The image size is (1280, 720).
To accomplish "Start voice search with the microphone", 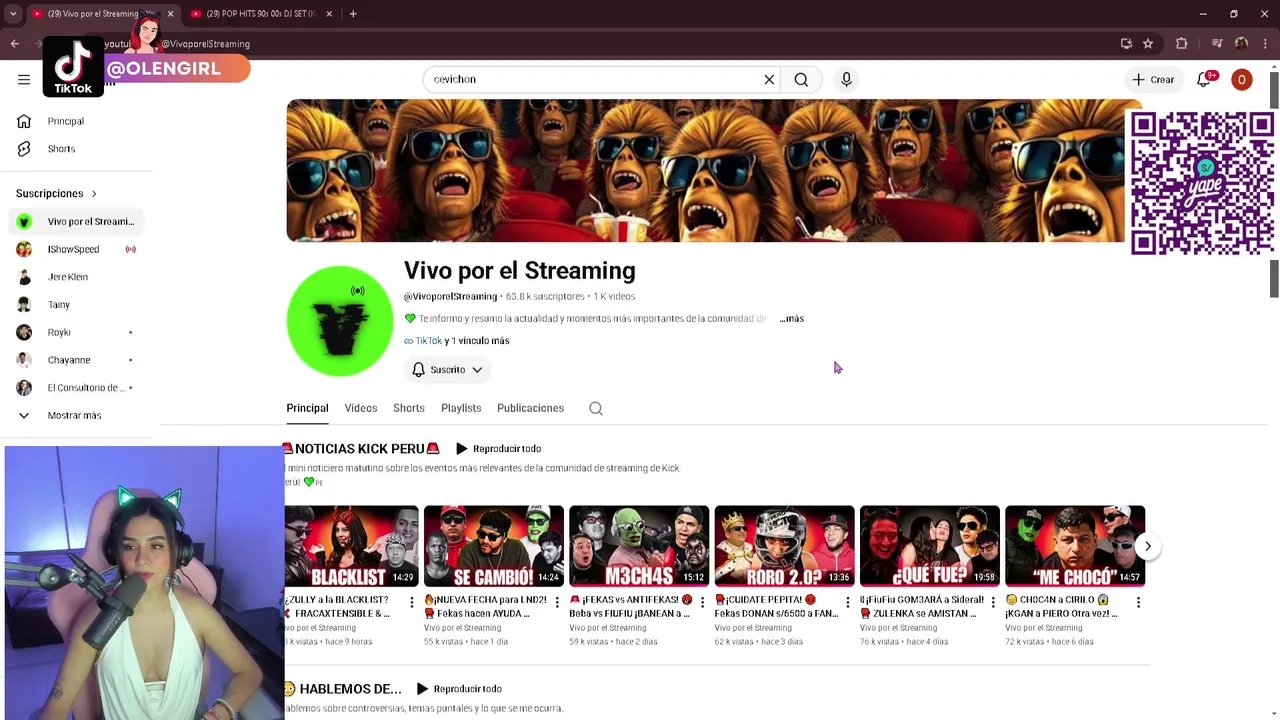I will pos(846,80).
